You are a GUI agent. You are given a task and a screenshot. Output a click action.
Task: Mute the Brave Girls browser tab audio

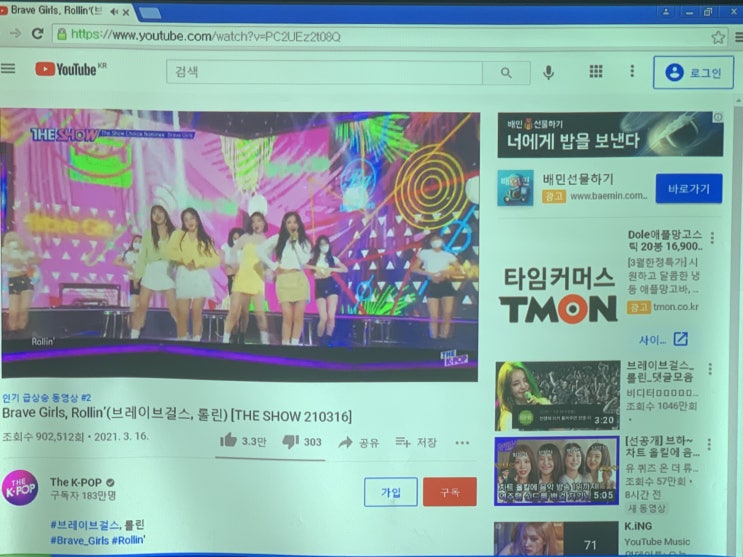114,12
